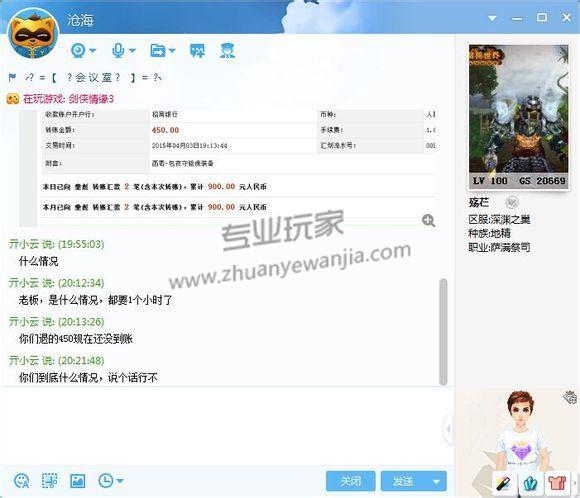
Task: Collapse the right side panel arrow
Action: click(448, 429)
